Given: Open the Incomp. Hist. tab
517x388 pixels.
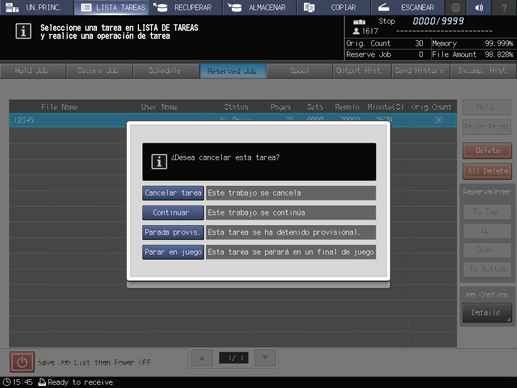Looking at the screenshot, I should point(483,71).
